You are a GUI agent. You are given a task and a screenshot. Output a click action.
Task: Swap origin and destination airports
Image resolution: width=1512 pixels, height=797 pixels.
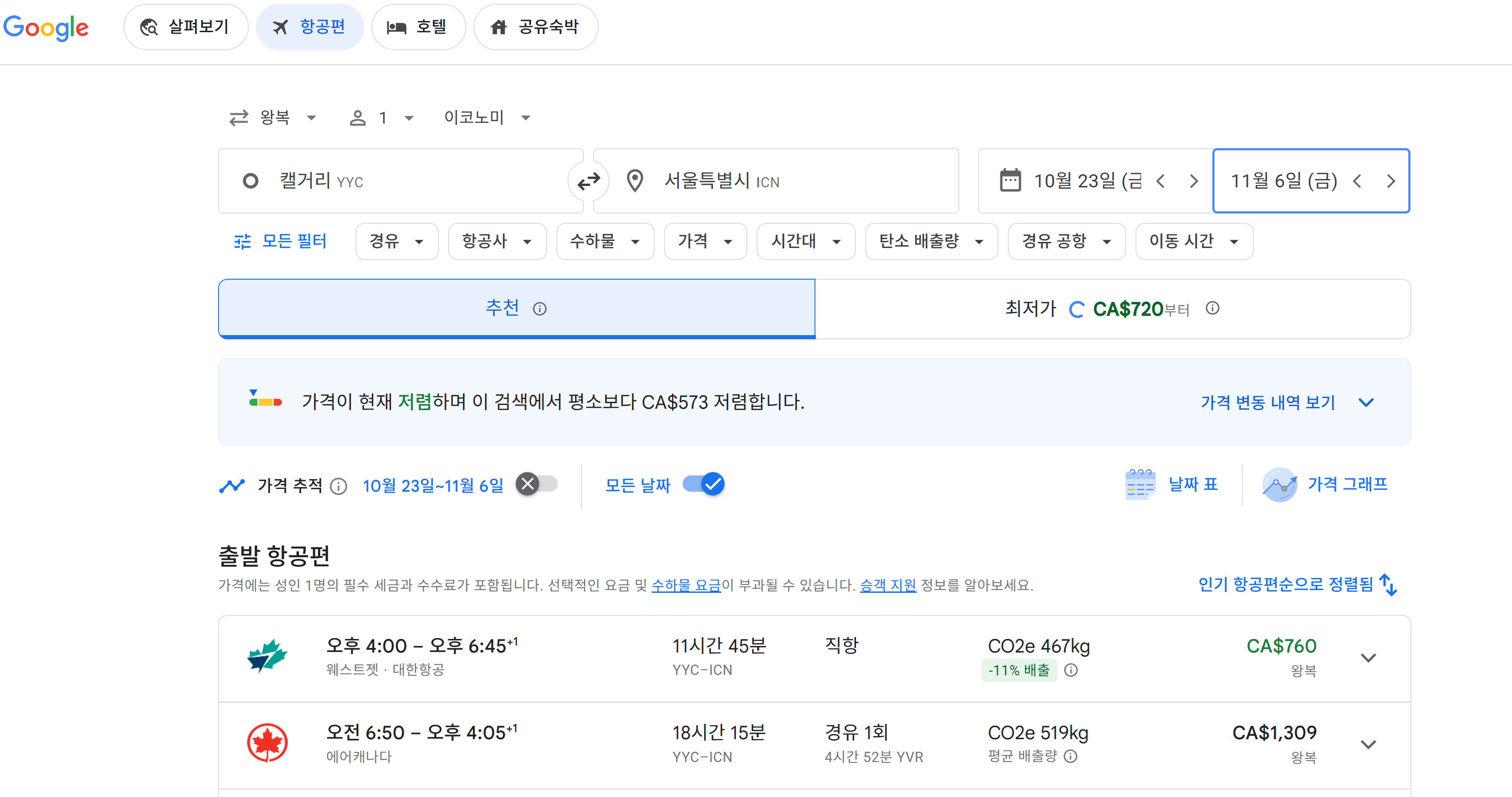point(588,181)
